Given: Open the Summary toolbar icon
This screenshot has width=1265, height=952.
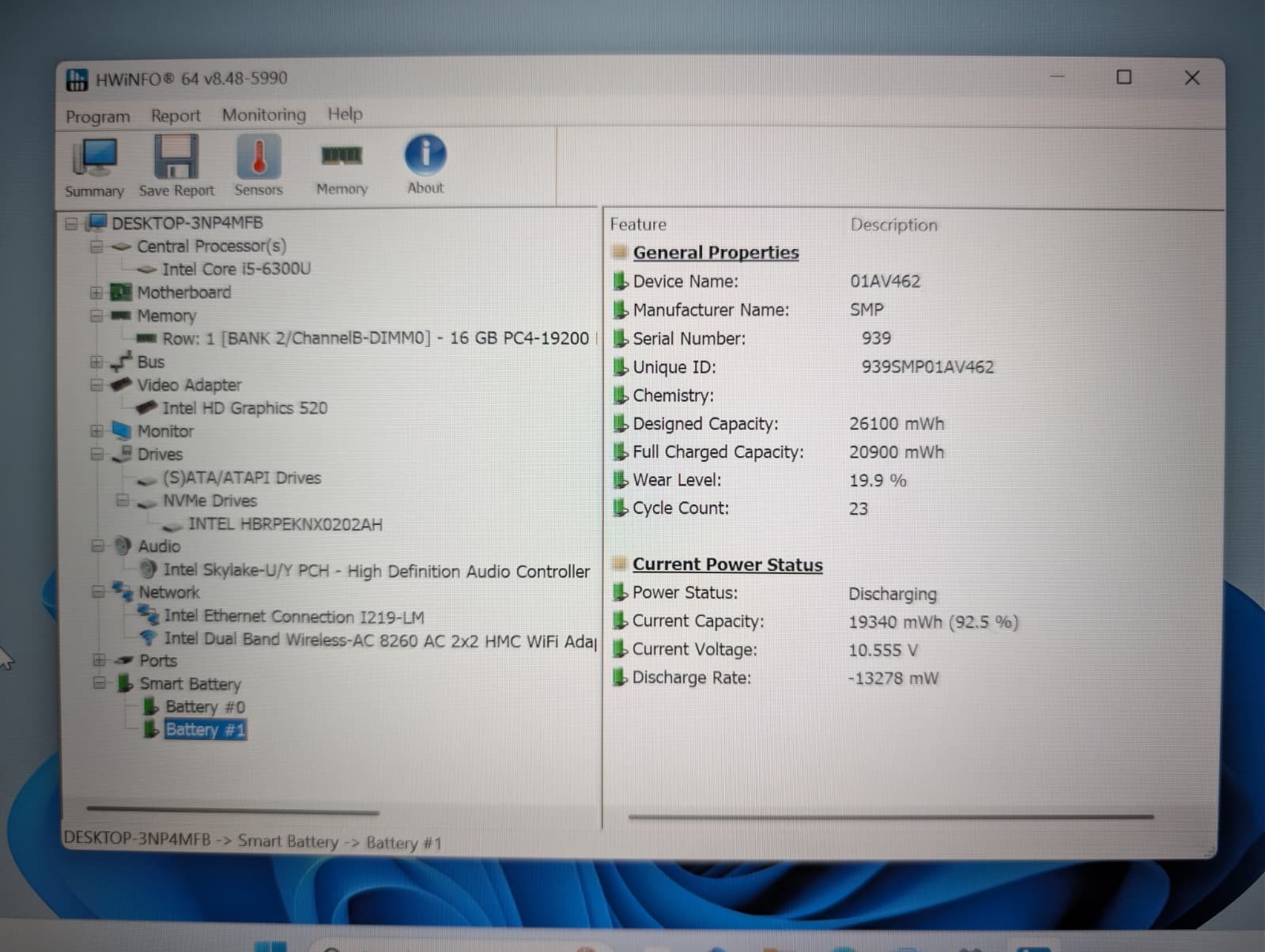Looking at the screenshot, I should click(x=95, y=157).
